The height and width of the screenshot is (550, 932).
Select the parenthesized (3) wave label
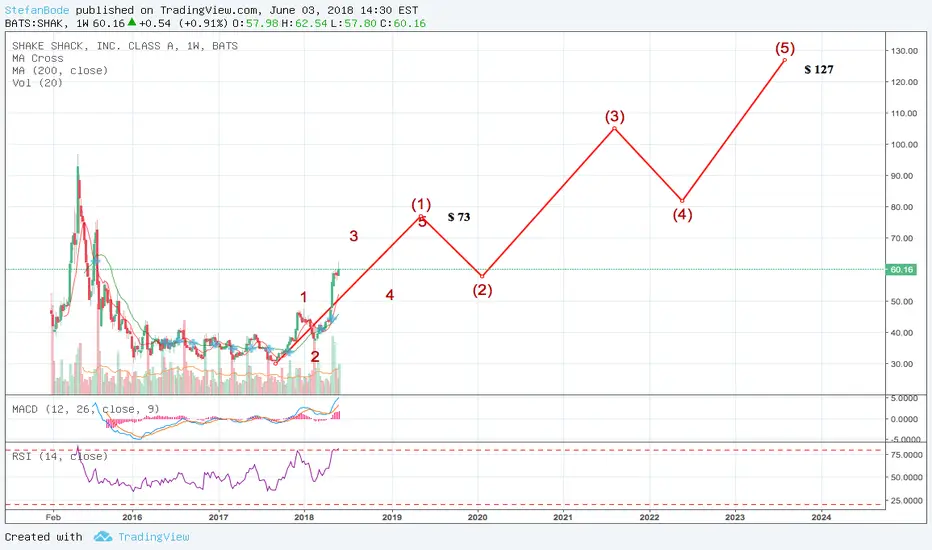pos(615,116)
